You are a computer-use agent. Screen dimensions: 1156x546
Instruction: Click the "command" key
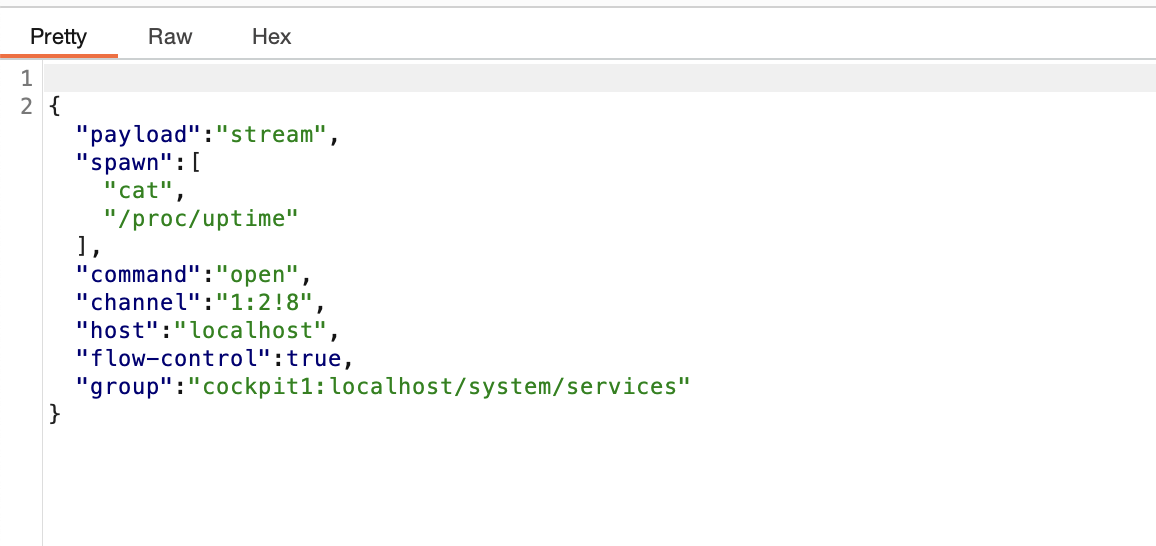(139, 275)
